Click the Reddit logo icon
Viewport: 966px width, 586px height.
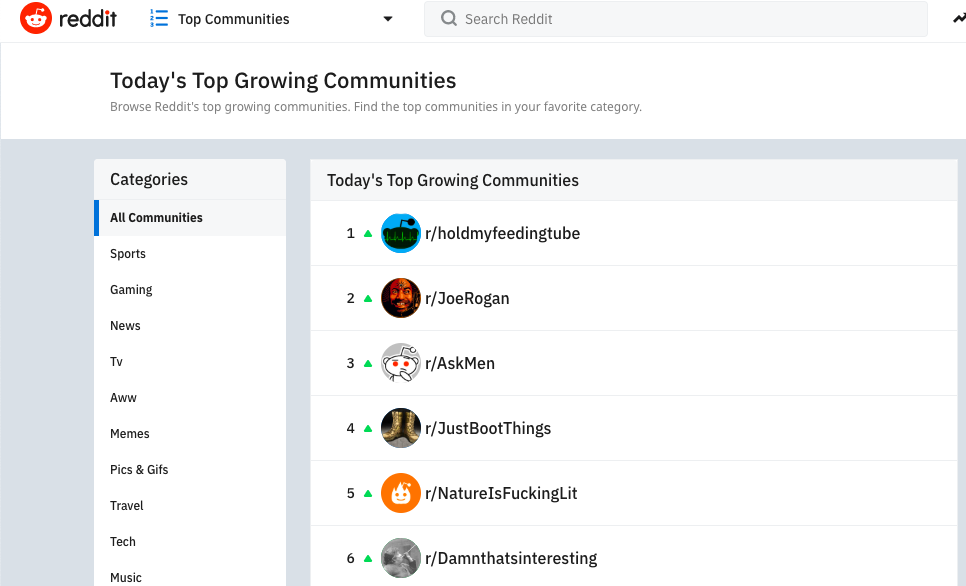click(x=36, y=18)
